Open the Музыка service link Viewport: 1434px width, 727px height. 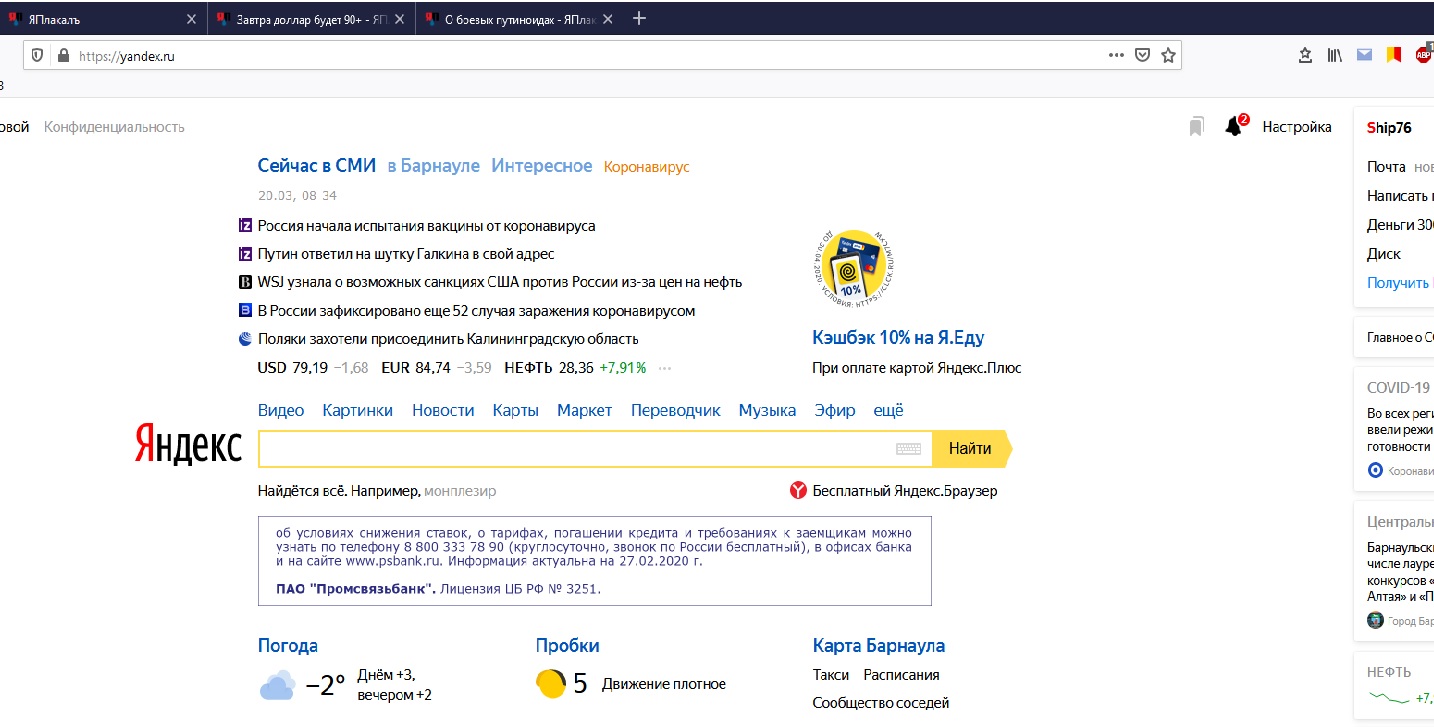coord(768,410)
